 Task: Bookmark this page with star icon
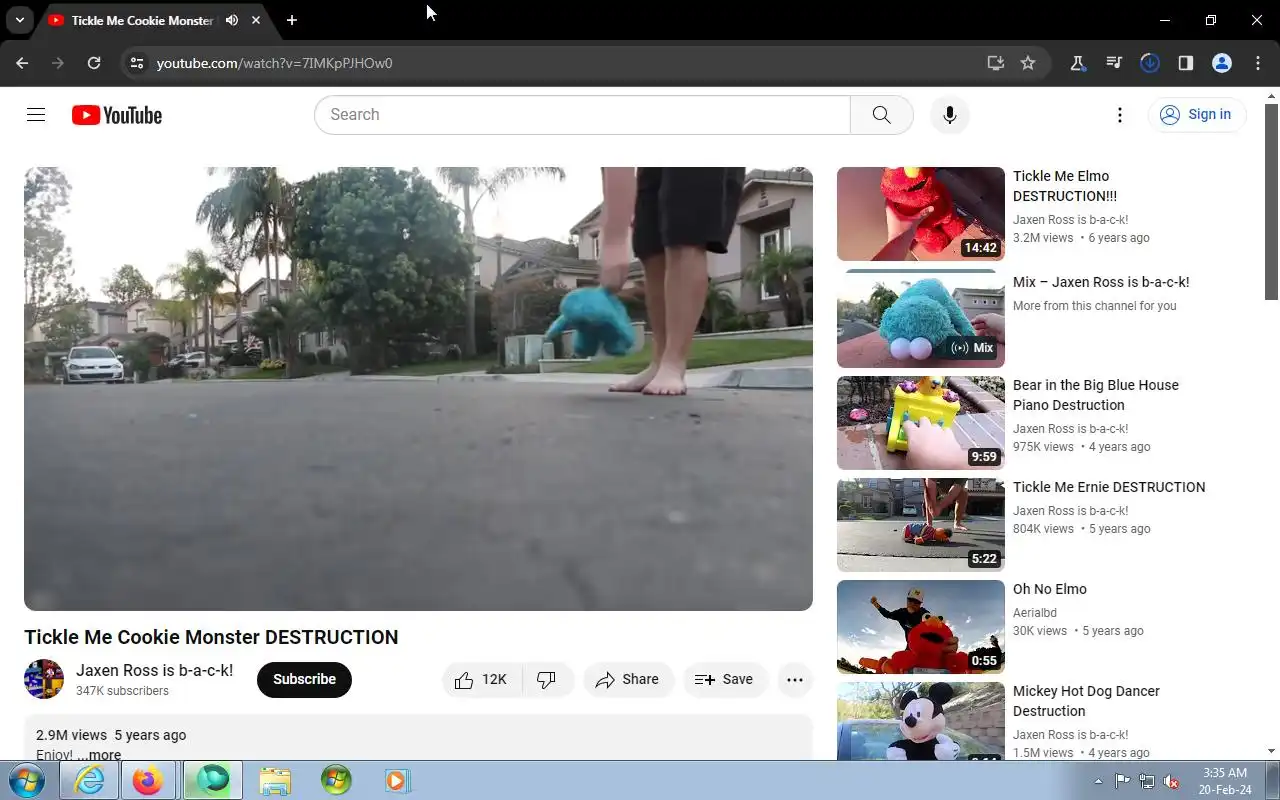coord(1028,63)
